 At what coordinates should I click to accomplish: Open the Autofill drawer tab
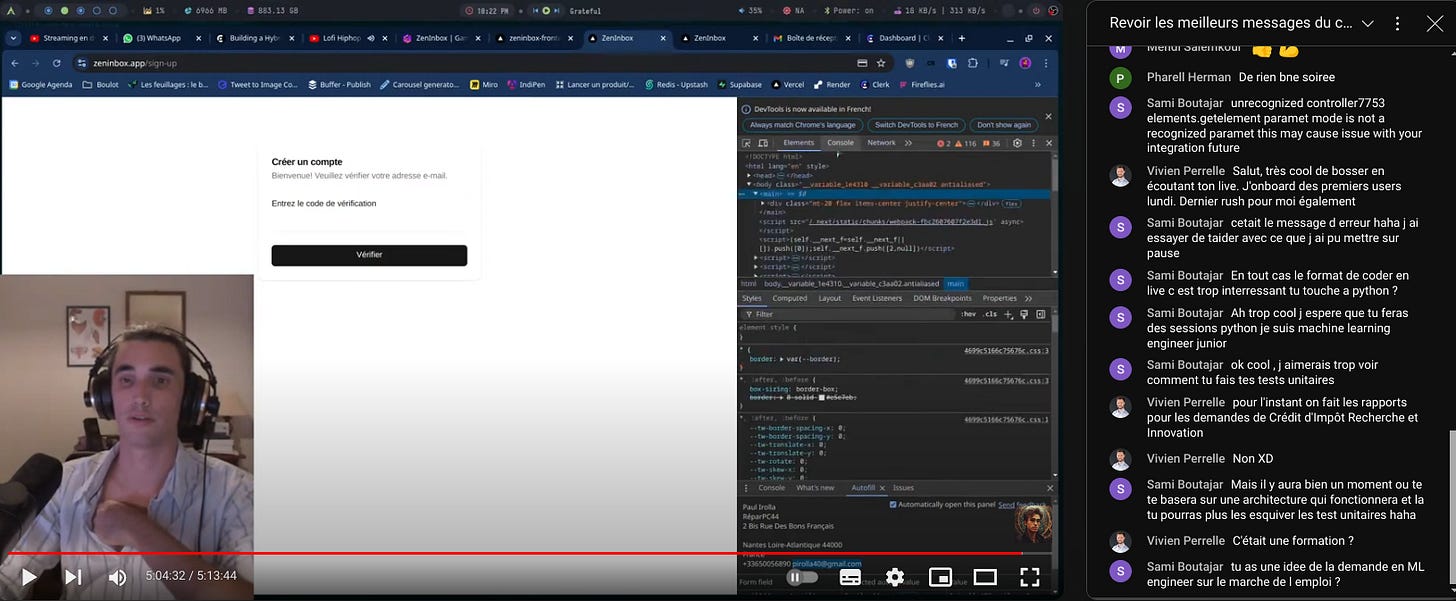click(863, 488)
